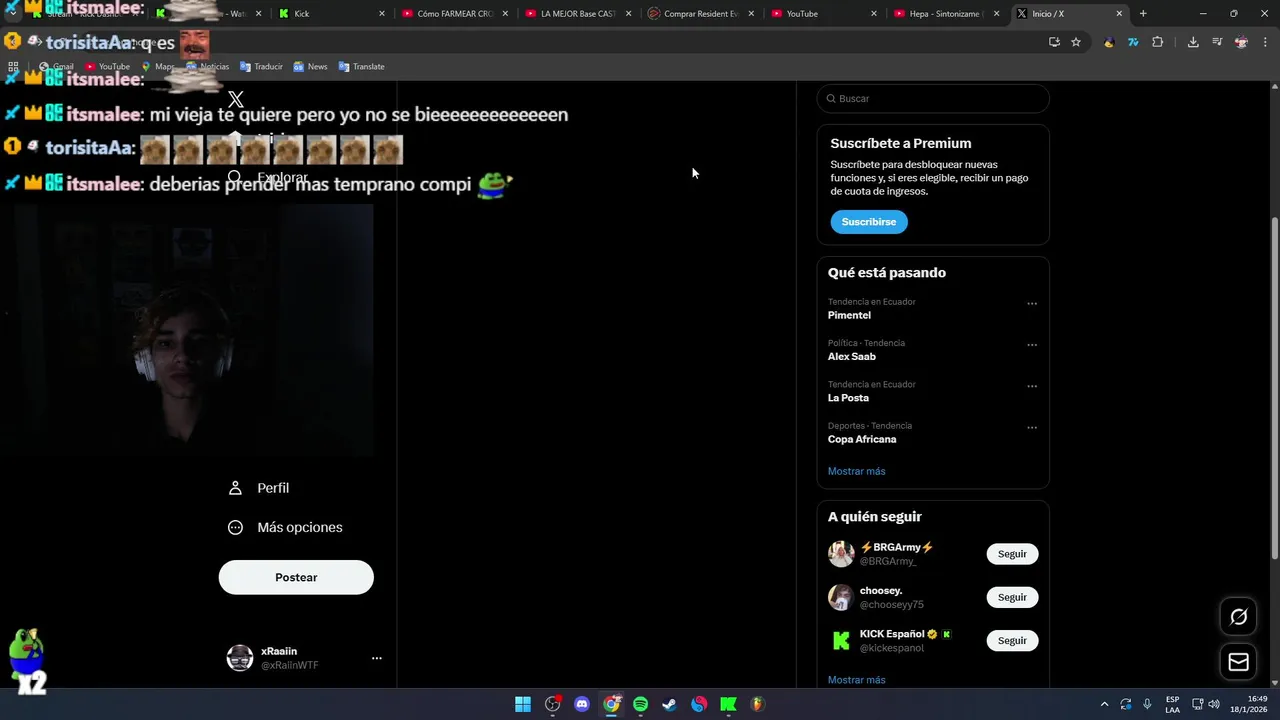The width and height of the screenshot is (1280, 720).
Task: Follow the choosey. account
Action: [x=1012, y=597]
